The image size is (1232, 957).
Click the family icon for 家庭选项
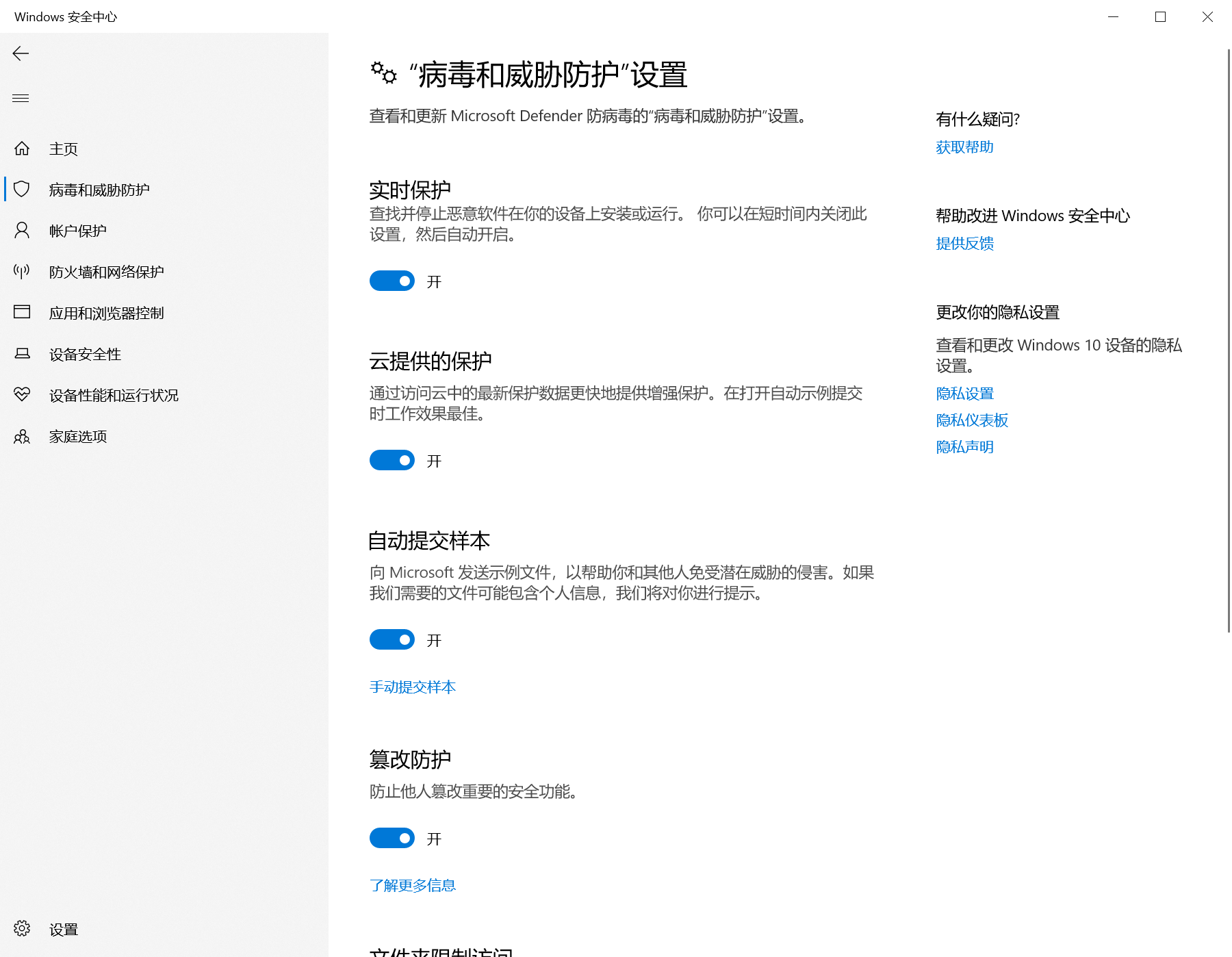22,436
